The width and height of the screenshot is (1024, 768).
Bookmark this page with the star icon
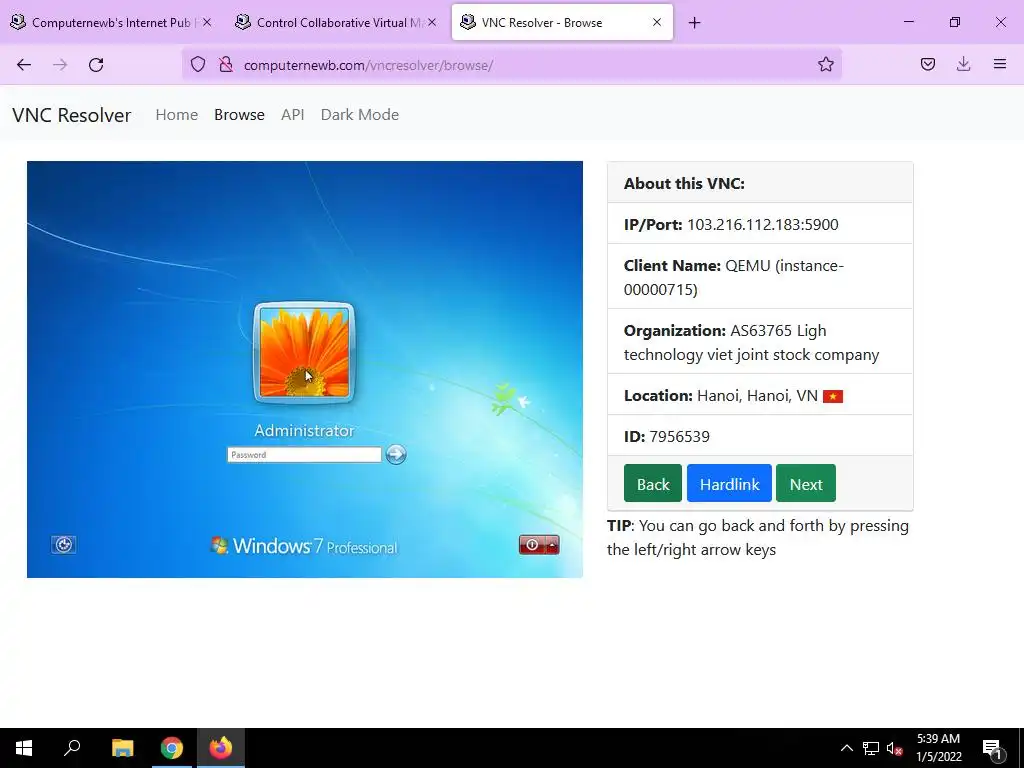[x=825, y=64]
